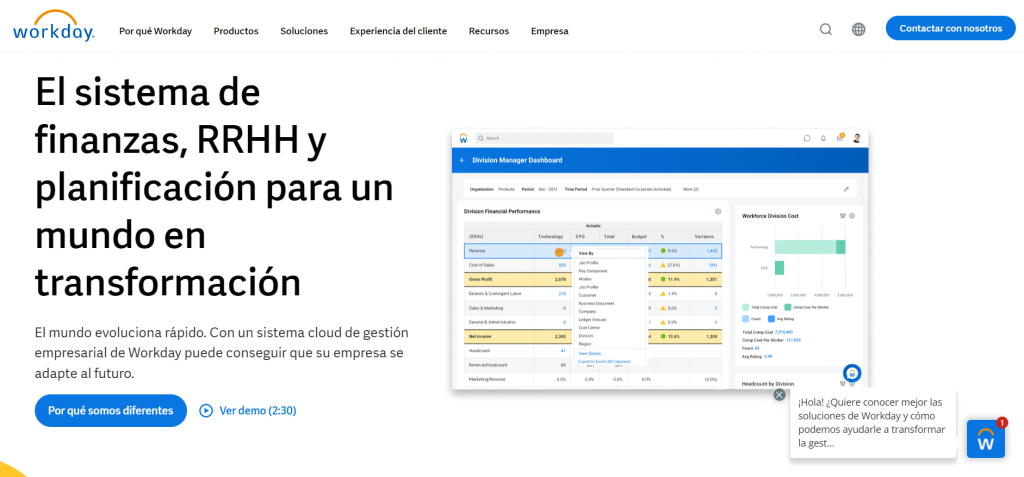
Task: Click the Contactar con nosotros button
Action: (x=950, y=28)
